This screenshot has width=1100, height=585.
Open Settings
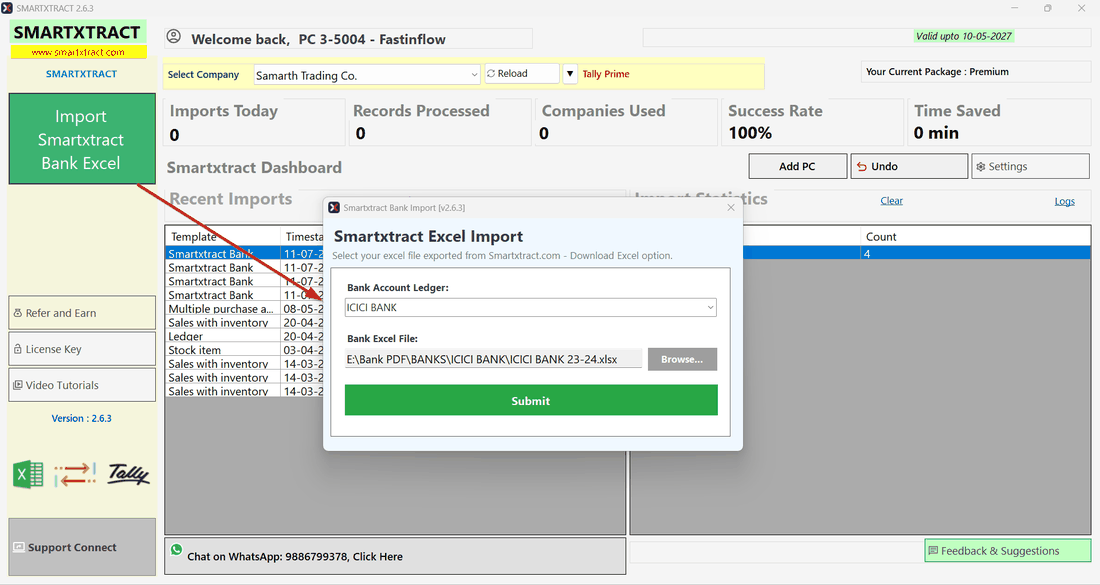[x=1030, y=166]
